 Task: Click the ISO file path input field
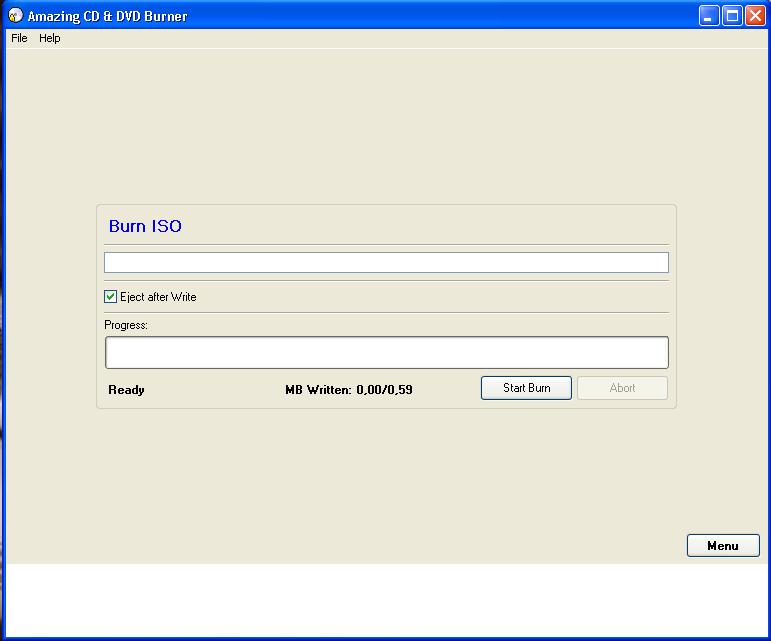386,262
